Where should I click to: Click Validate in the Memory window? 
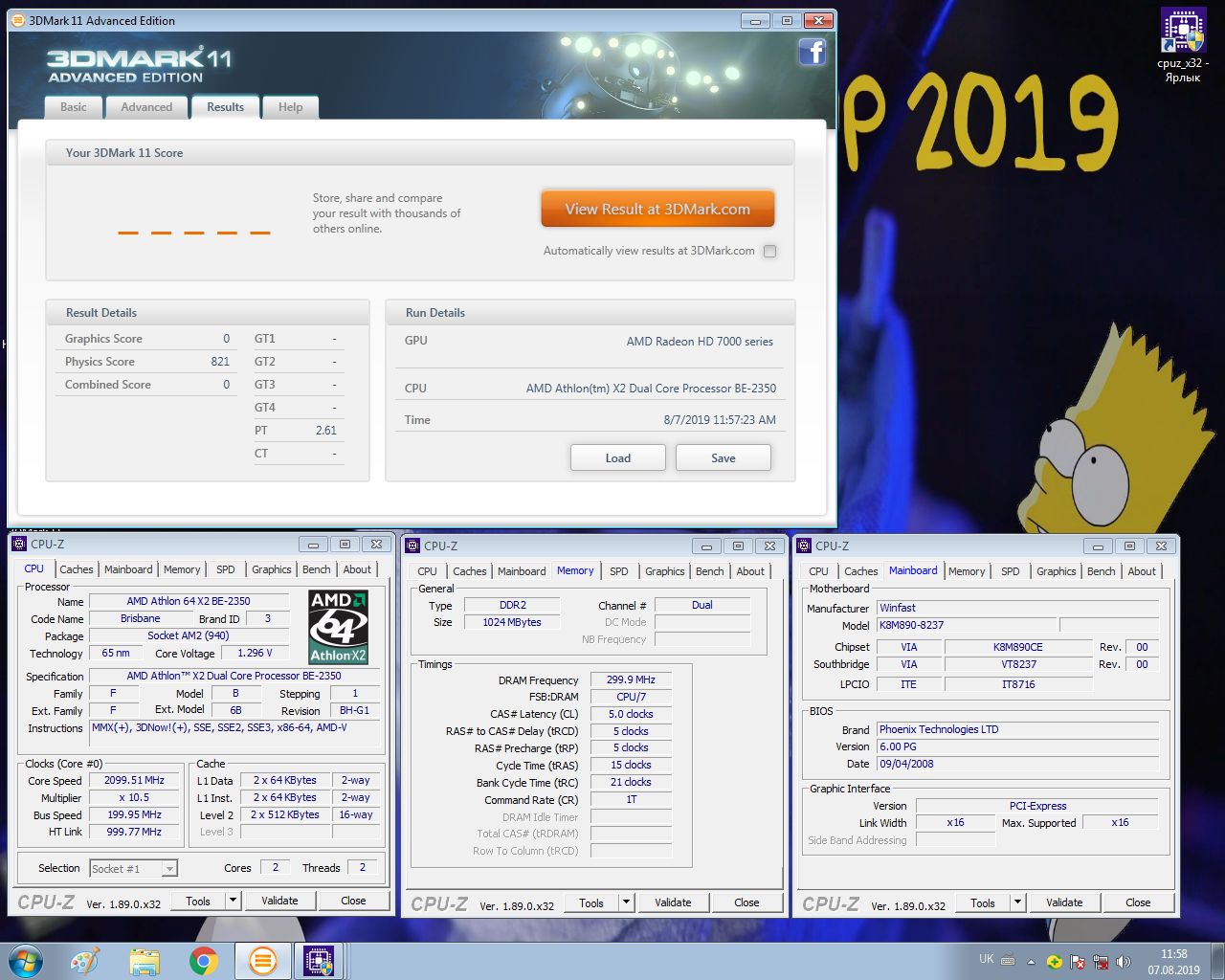pos(673,902)
